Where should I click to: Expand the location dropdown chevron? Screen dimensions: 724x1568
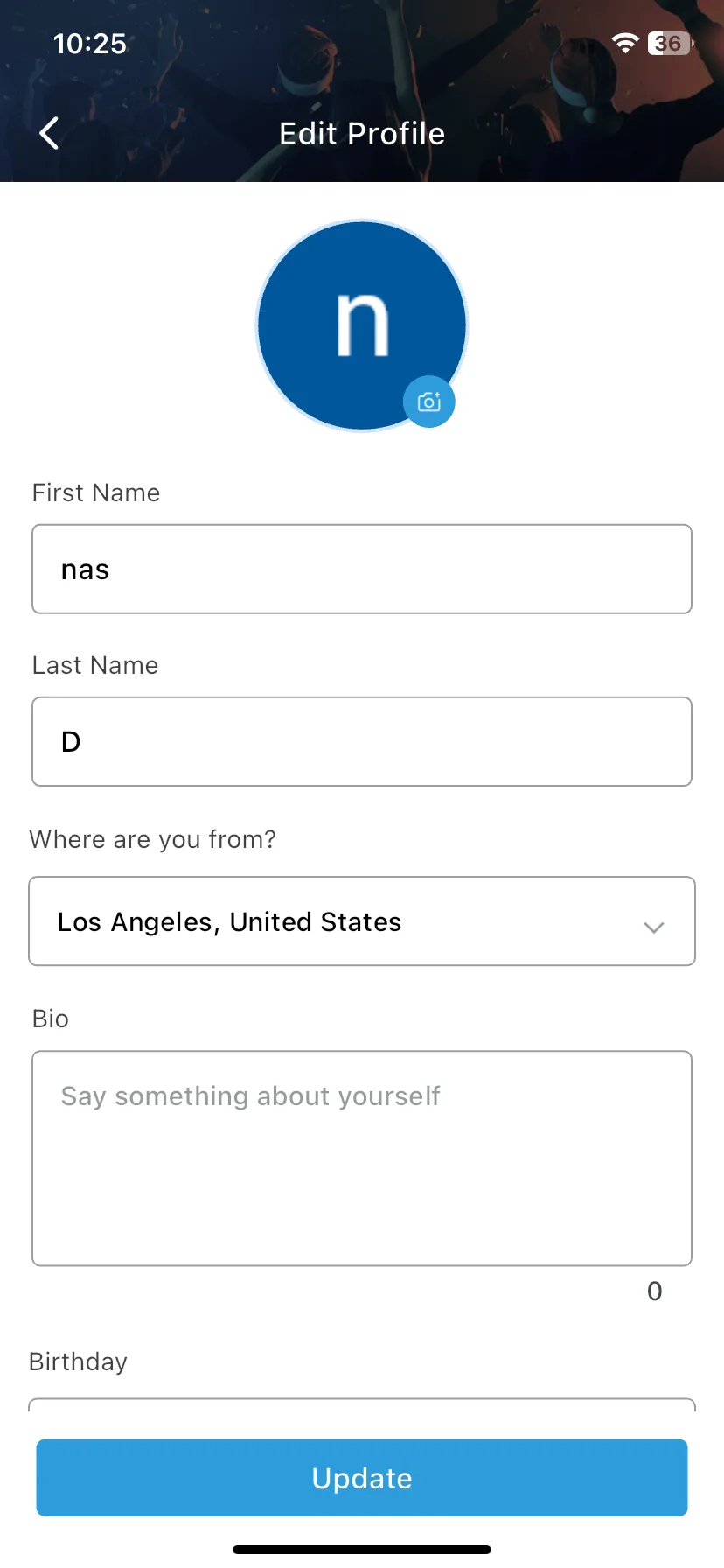pyautogui.click(x=654, y=927)
